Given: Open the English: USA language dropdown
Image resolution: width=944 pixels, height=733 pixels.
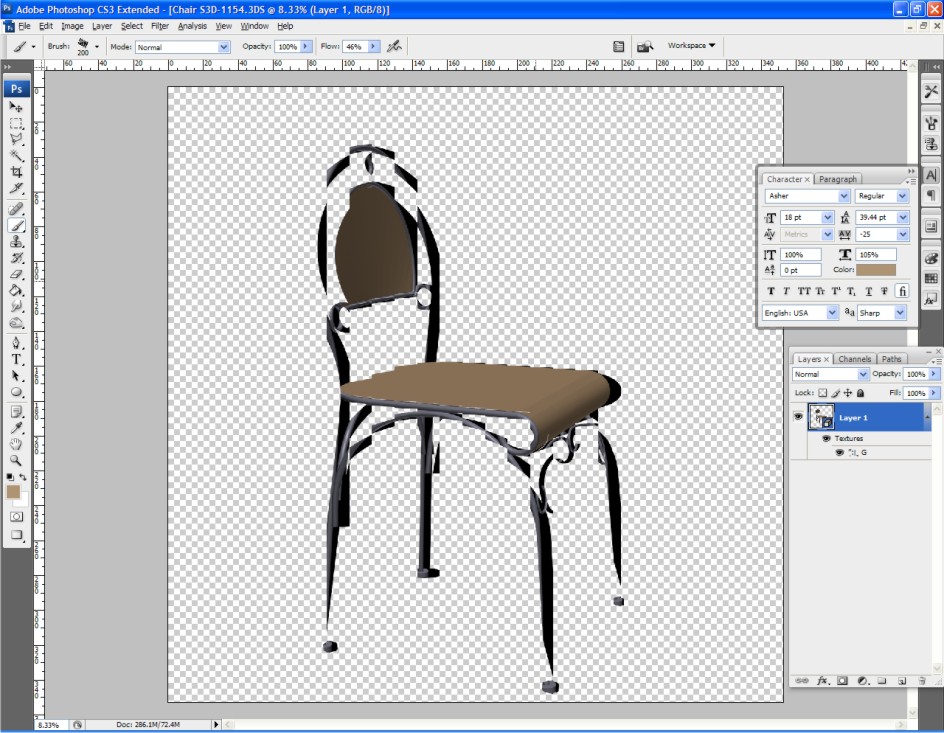Looking at the screenshot, I should [x=832, y=313].
